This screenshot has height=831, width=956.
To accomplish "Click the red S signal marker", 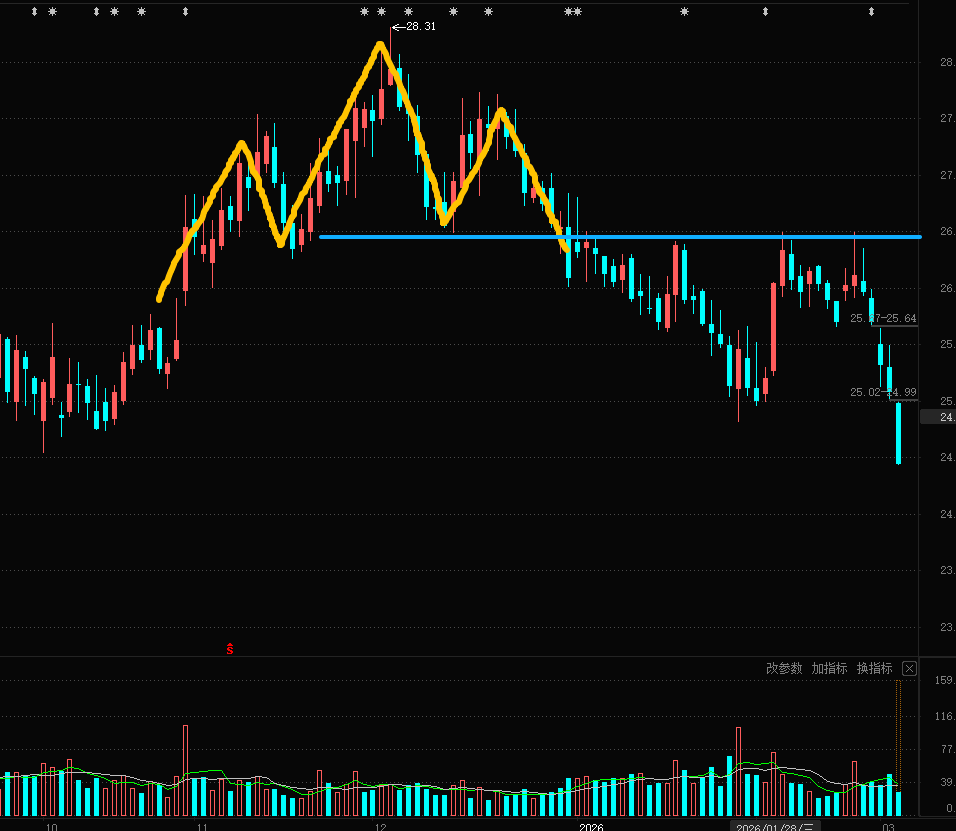I will point(230,649).
